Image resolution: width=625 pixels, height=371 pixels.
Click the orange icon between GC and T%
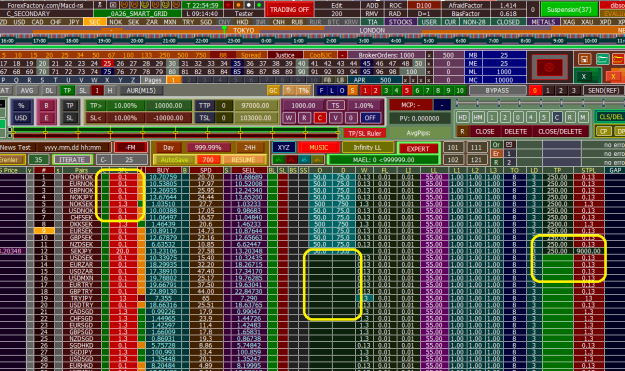pyautogui.click(x=288, y=90)
